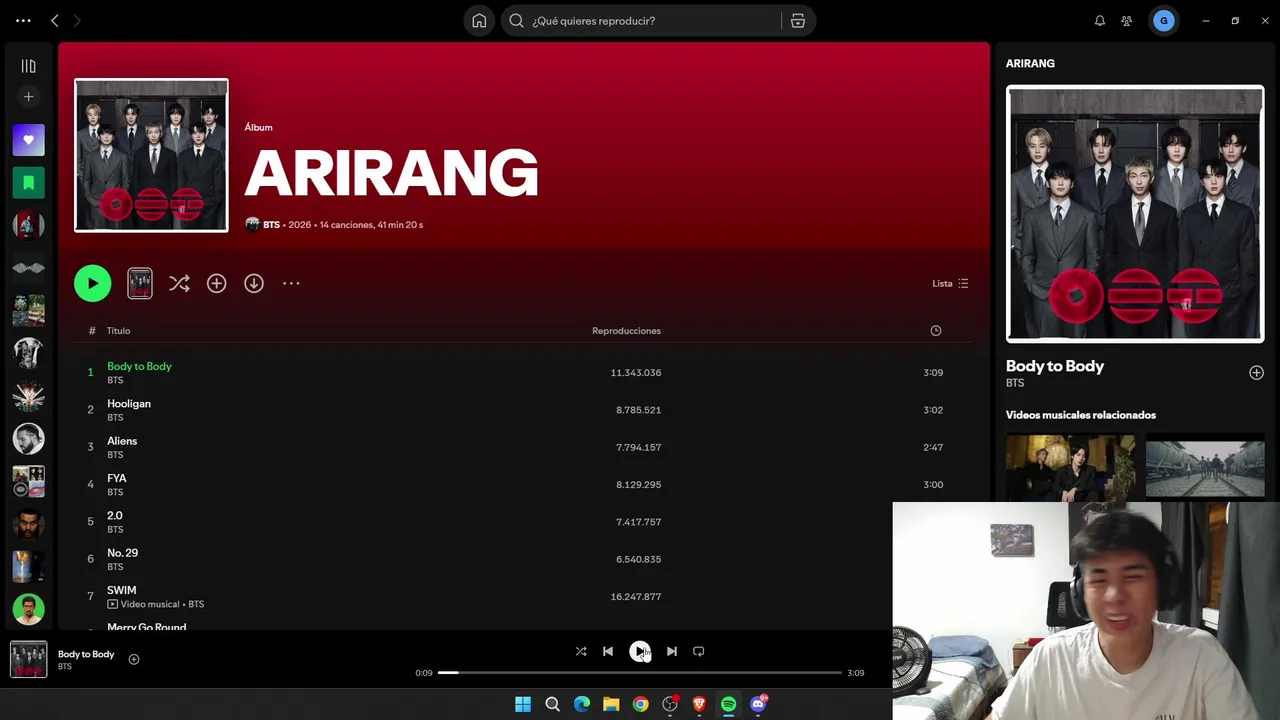Open the friends activity icon

coord(1127,21)
